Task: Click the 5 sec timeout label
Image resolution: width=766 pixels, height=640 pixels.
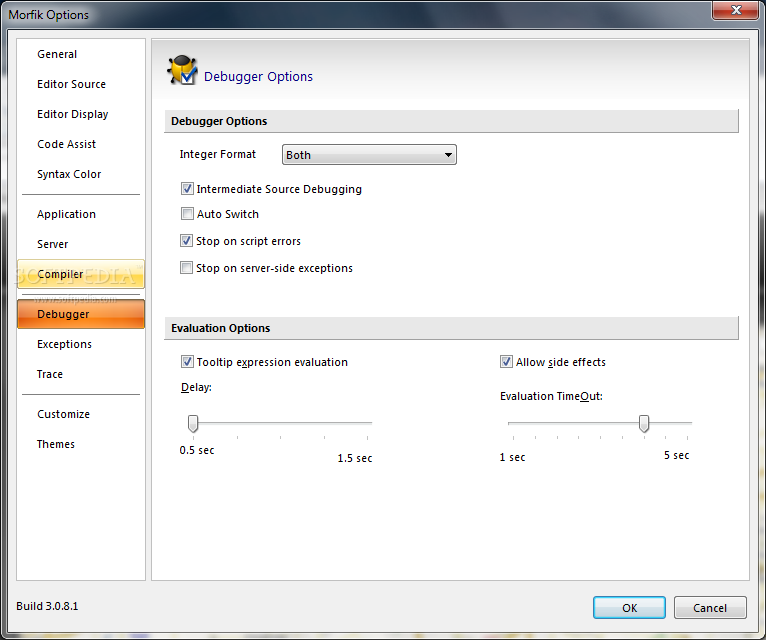Action: pos(677,455)
